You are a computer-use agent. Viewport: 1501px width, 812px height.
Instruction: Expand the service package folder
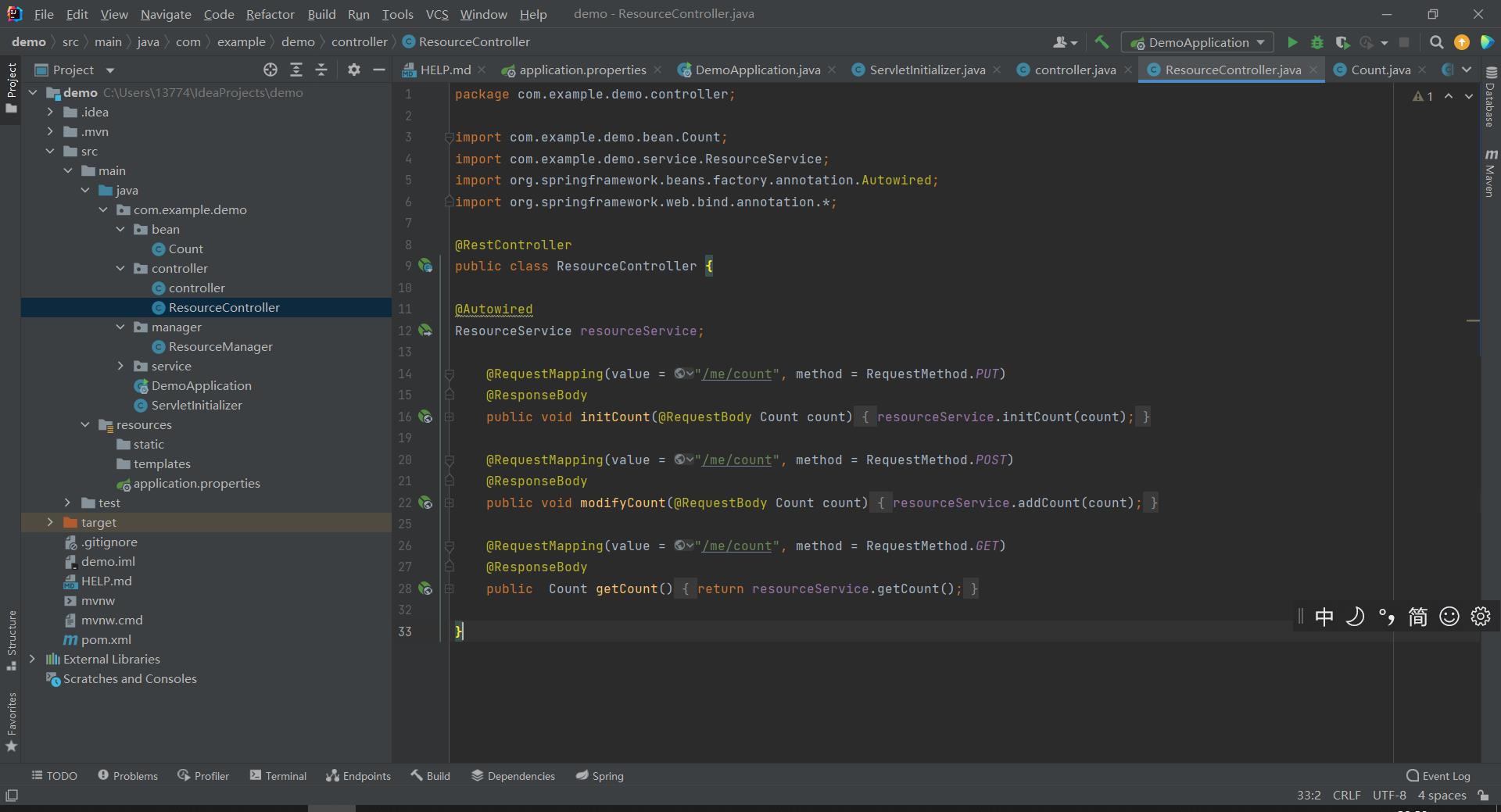click(120, 366)
